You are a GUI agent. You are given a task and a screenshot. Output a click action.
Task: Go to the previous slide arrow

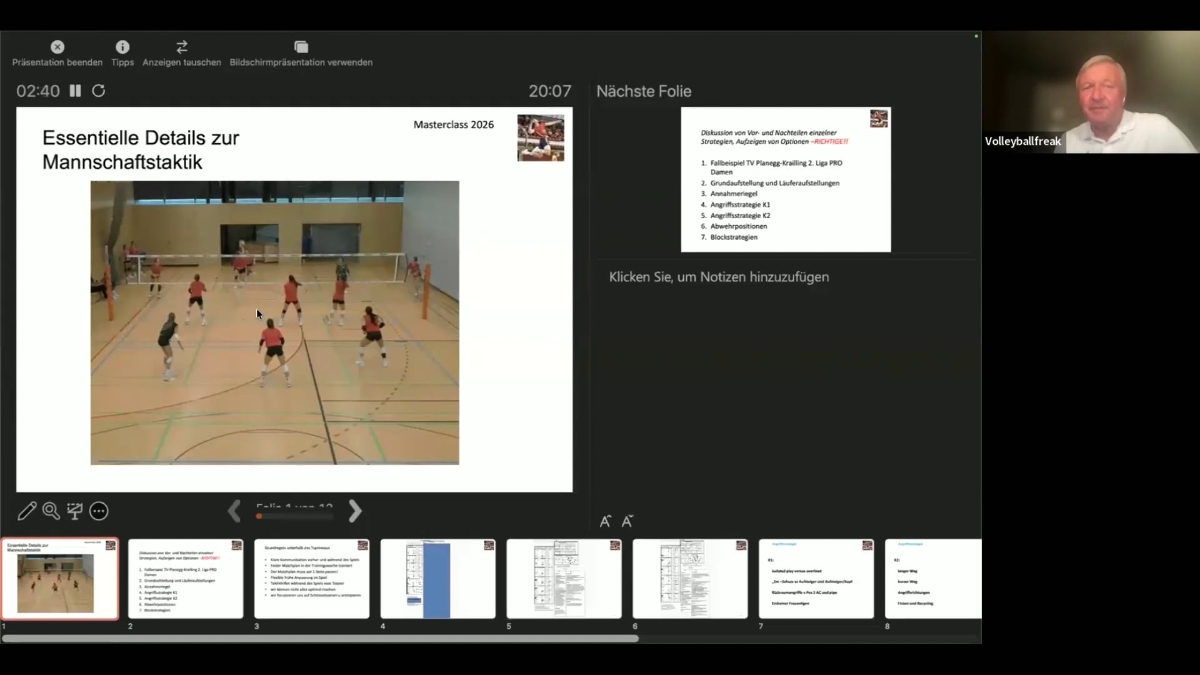coord(234,511)
